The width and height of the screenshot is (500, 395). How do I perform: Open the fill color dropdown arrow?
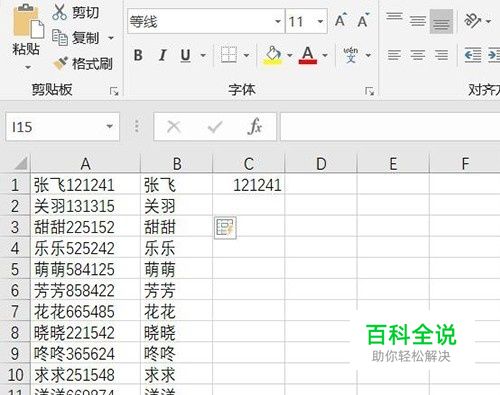[289, 55]
